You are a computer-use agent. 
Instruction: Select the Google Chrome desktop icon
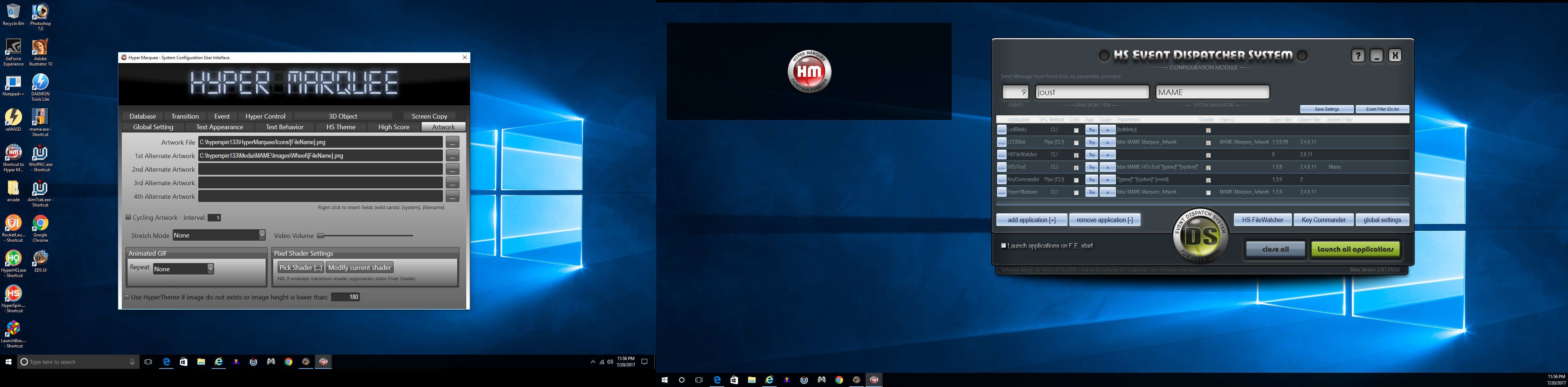pyautogui.click(x=40, y=228)
